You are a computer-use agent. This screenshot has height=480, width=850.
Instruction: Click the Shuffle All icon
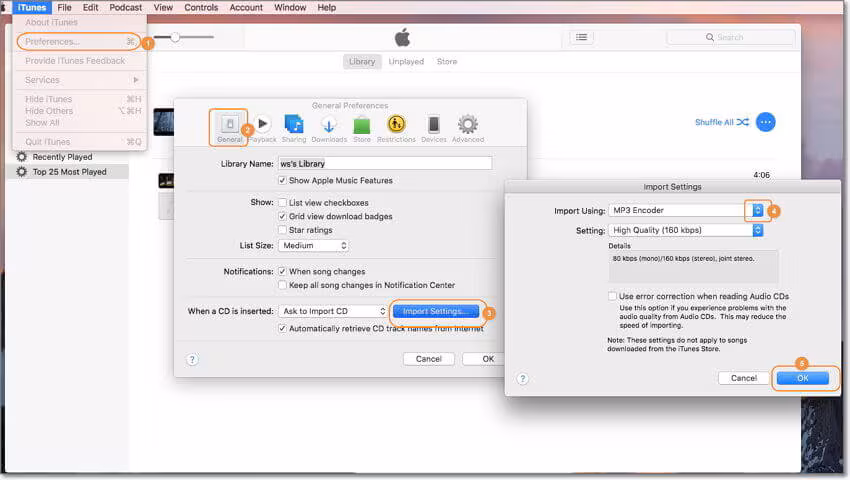click(743, 122)
